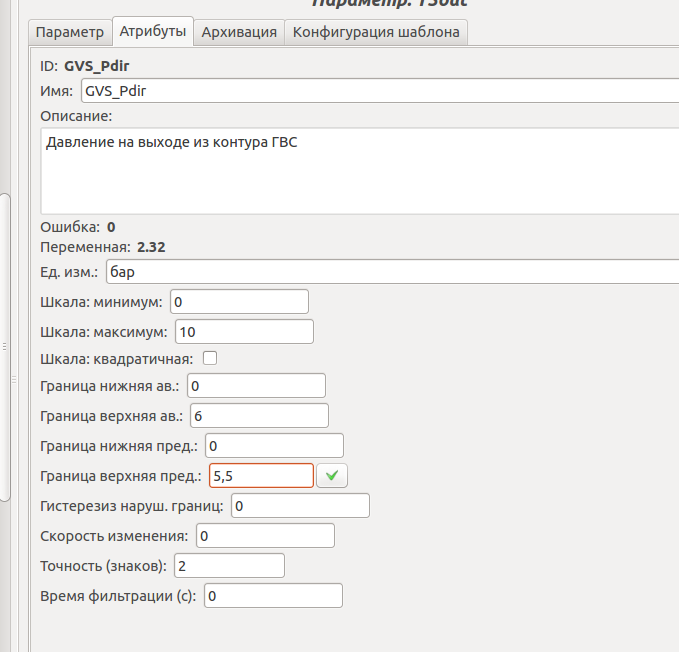This screenshot has height=652, width=679.
Task: Click the Время фильтрации (с) field
Action: coord(273,596)
